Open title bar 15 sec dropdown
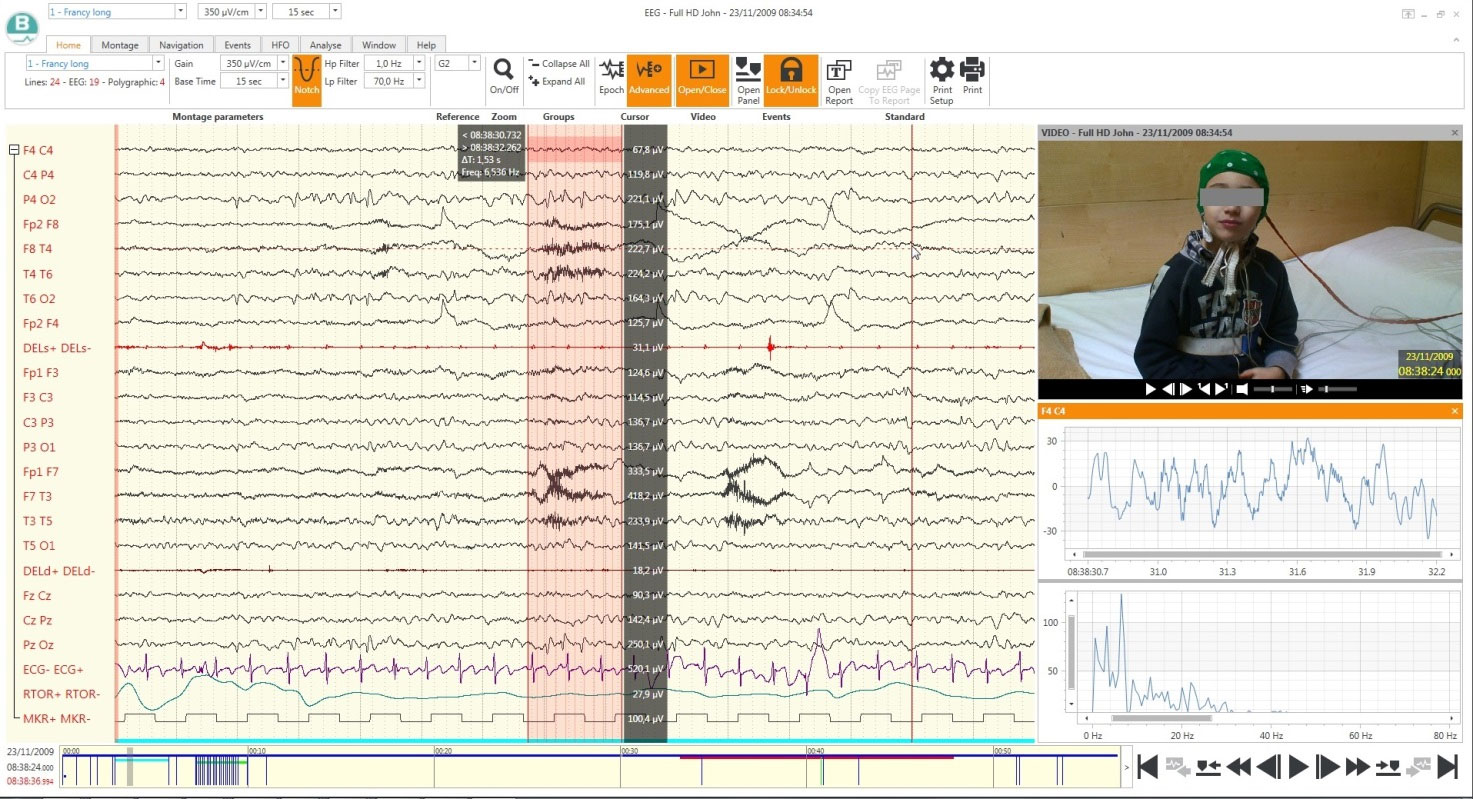This screenshot has width=1473, height=799. coord(335,11)
